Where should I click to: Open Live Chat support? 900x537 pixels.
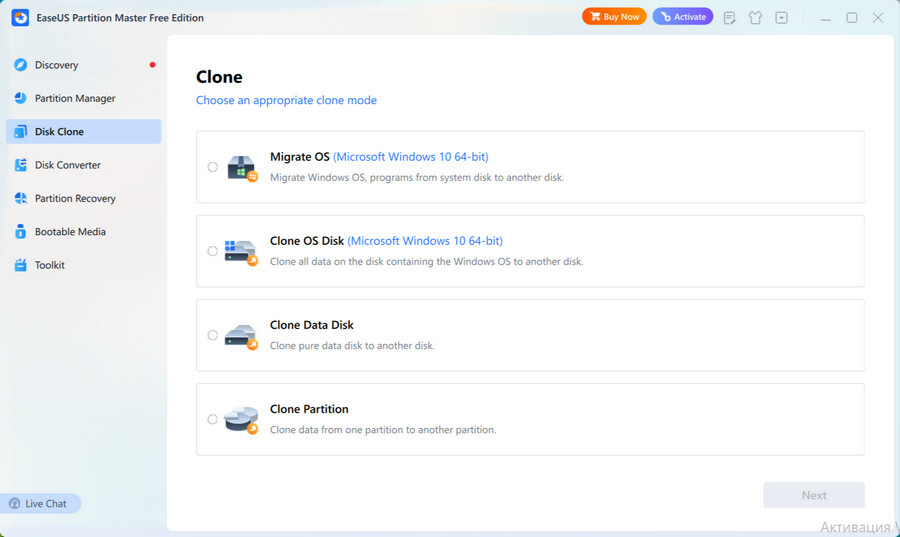[41, 503]
